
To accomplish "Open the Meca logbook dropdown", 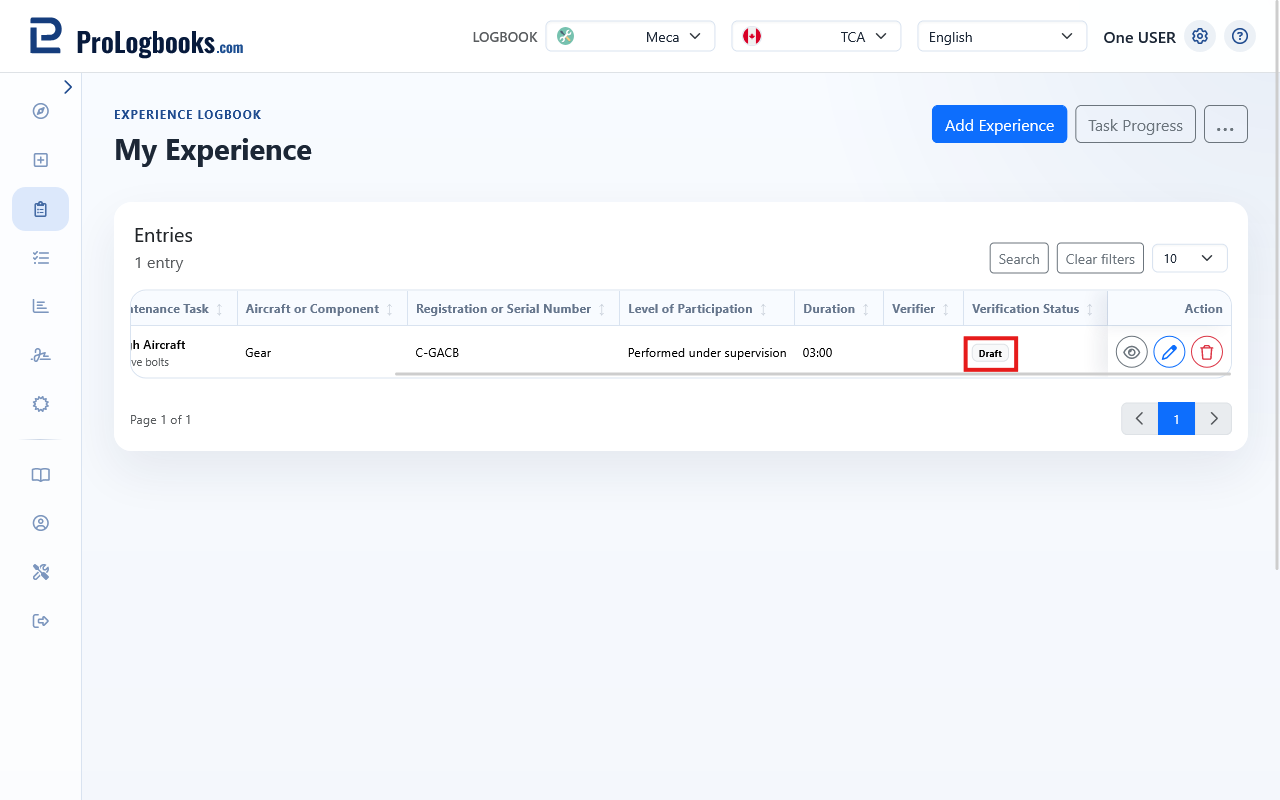I will (631, 37).
